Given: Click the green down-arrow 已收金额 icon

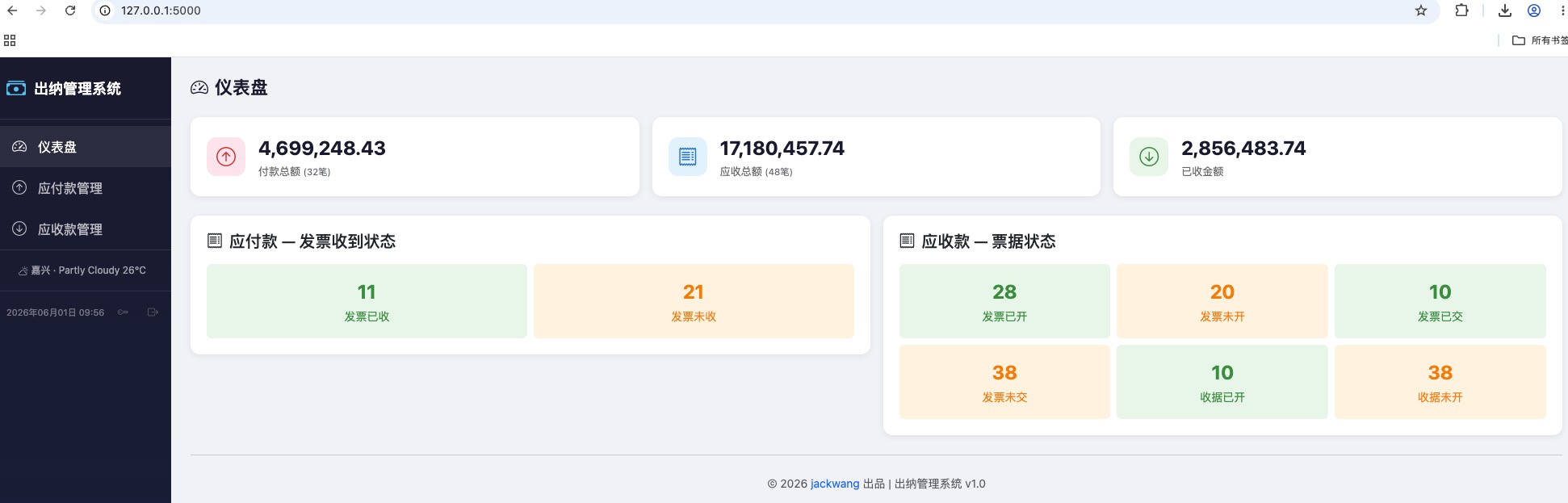Looking at the screenshot, I should [x=1149, y=157].
